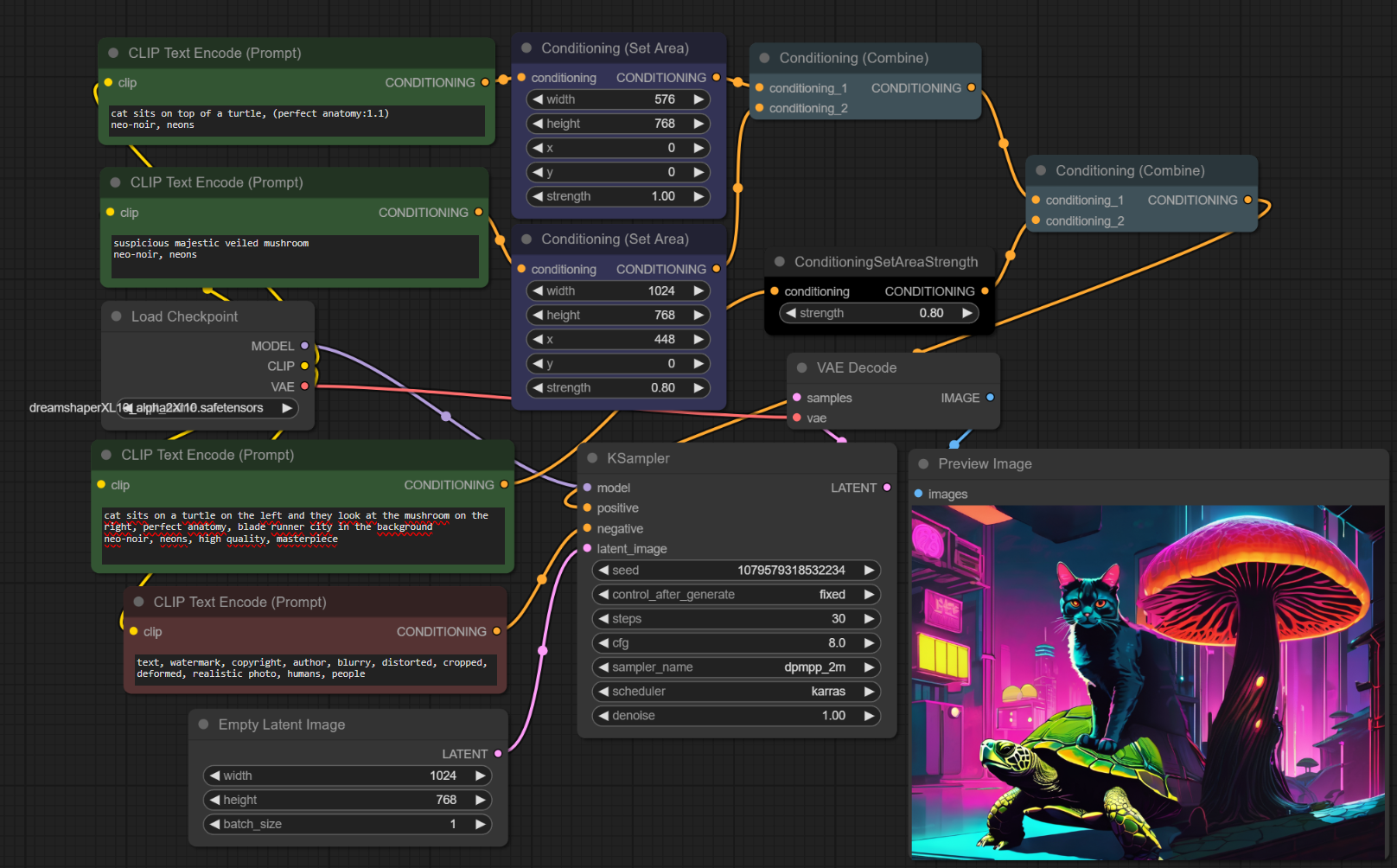Image resolution: width=1397 pixels, height=868 pixels.
Task: Open the sampler_name dpmpp_2m dropdown
Action: pyautogui.click(x=737, y=667)
